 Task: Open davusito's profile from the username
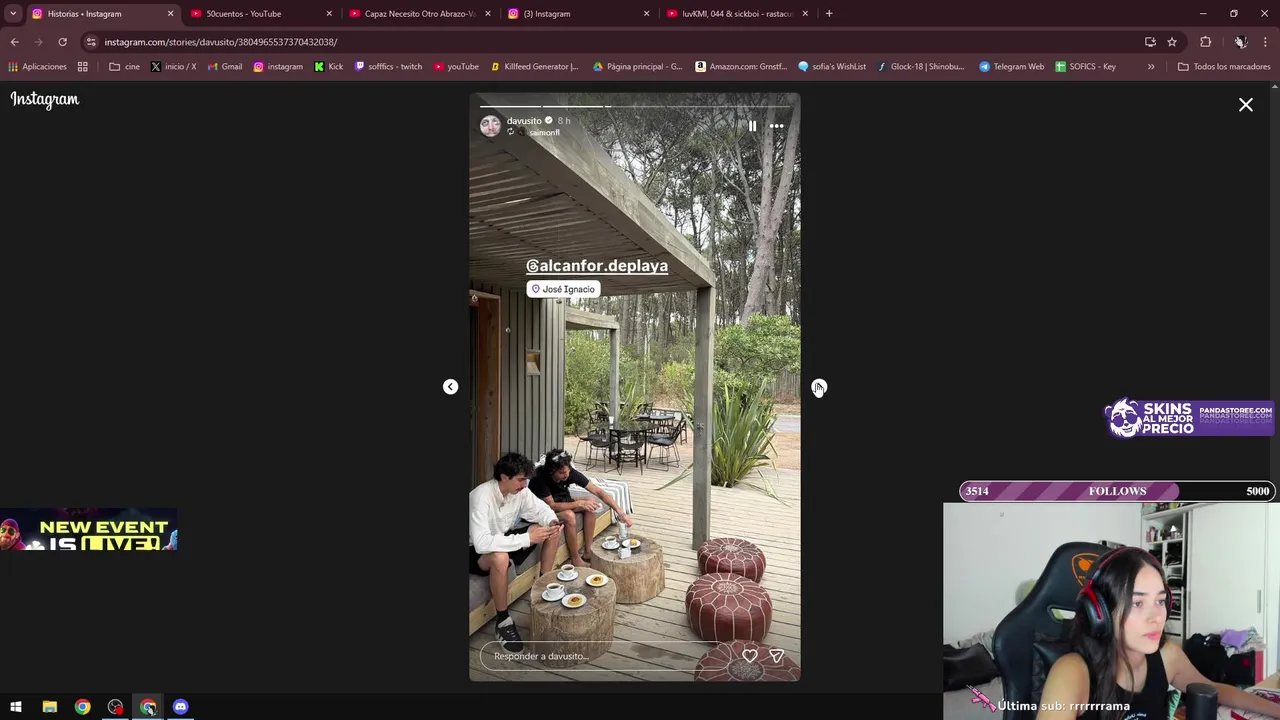pyautogui.click(x=524, y=121)
